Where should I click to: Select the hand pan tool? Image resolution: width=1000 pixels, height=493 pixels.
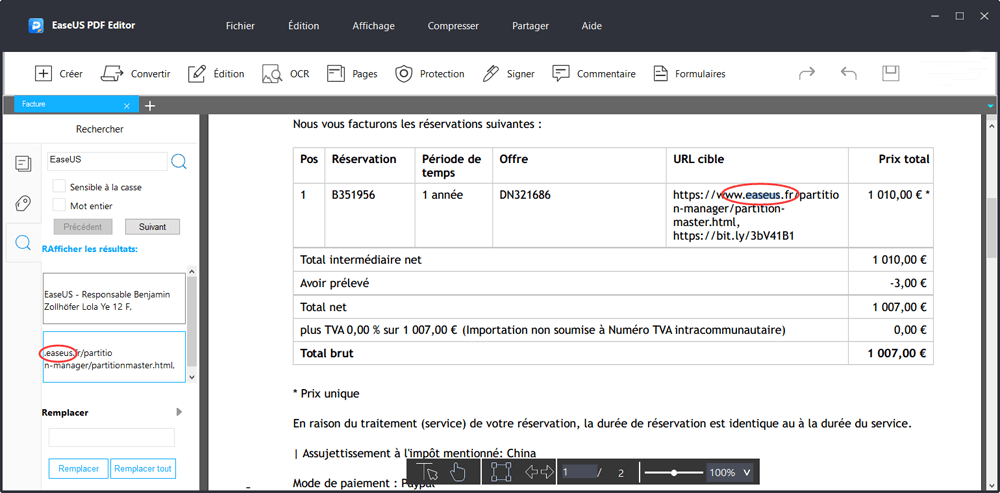[458, 473]
